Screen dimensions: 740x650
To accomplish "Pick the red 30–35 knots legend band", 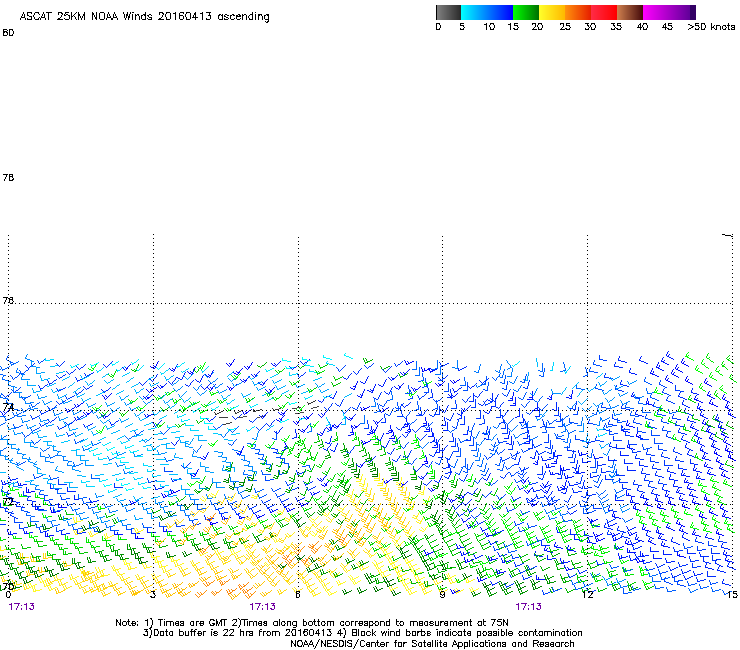I will pyautogui.click(x=604, y=12).
